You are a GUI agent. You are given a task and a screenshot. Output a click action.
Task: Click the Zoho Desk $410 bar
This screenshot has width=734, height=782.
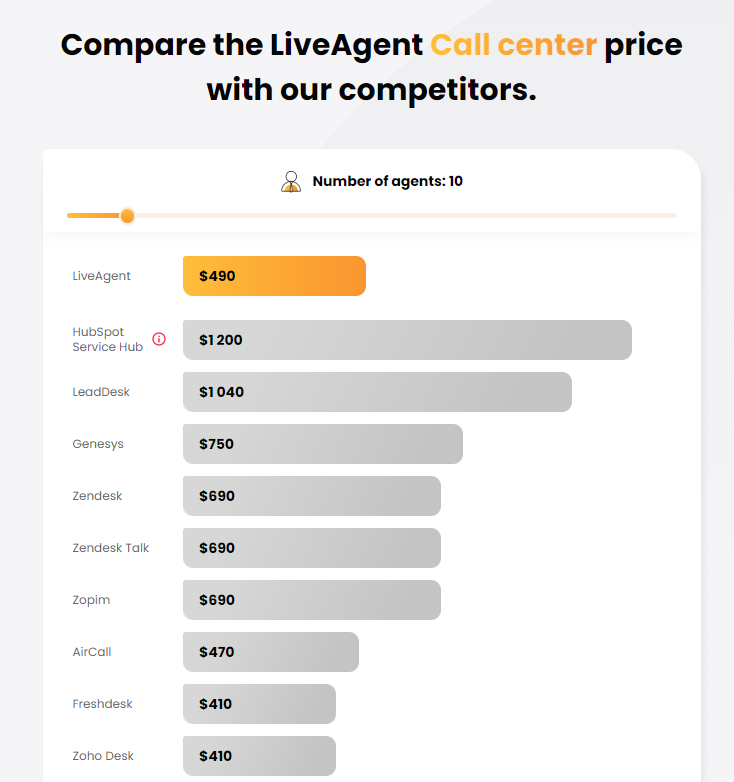[259, 756]
